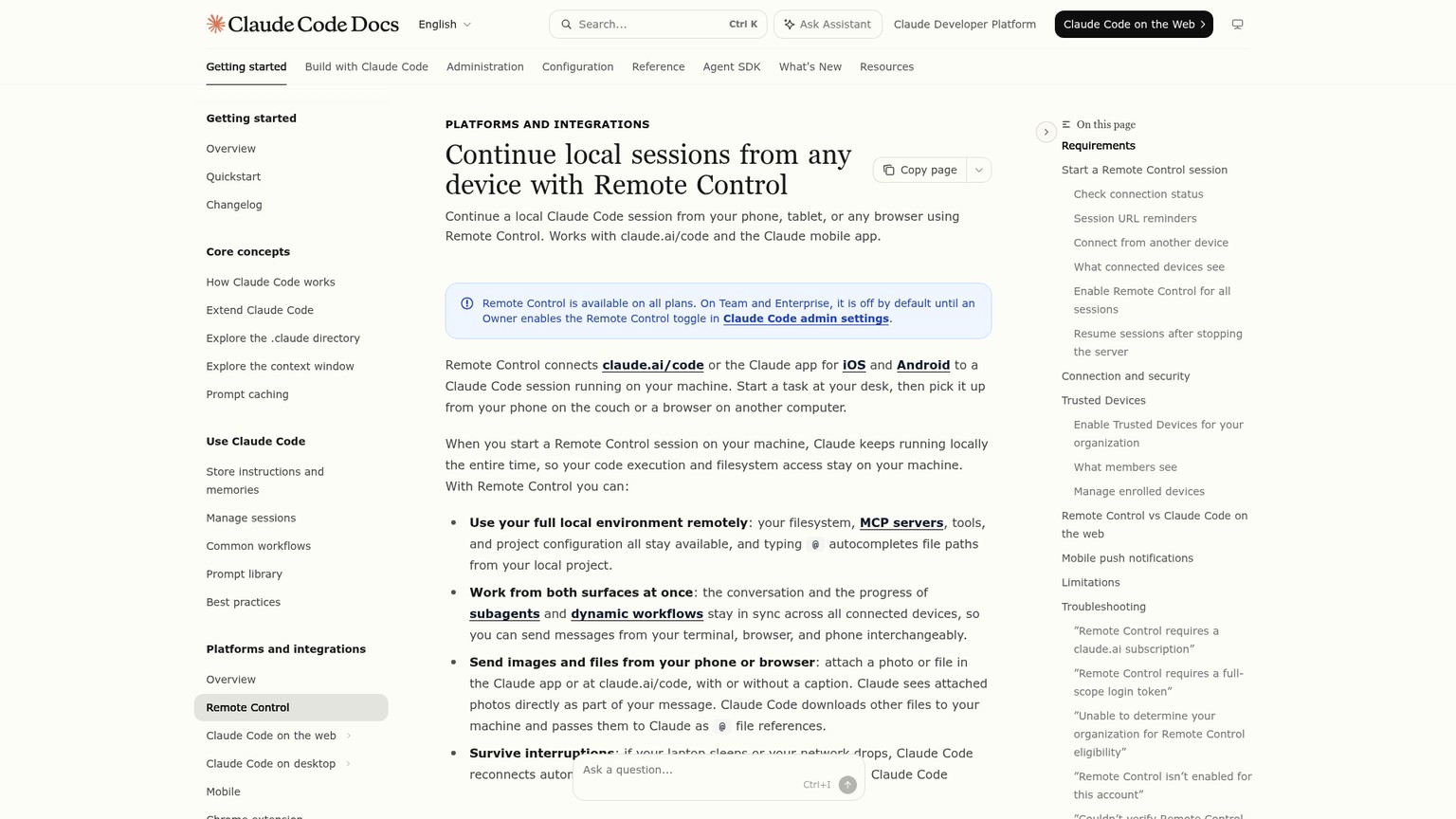
Task: Expand Claude Code on desktop submenu
Action: coord(348,764)
